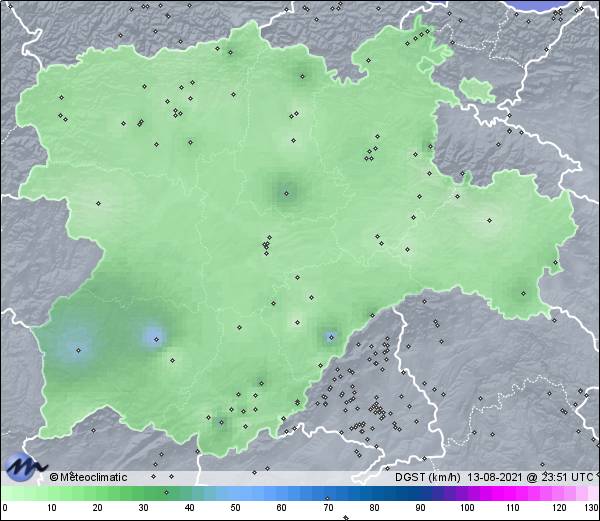The width and height of the screenshot is (600, 521).
Task: Click scale value 130
Action: tap(592, 508)
